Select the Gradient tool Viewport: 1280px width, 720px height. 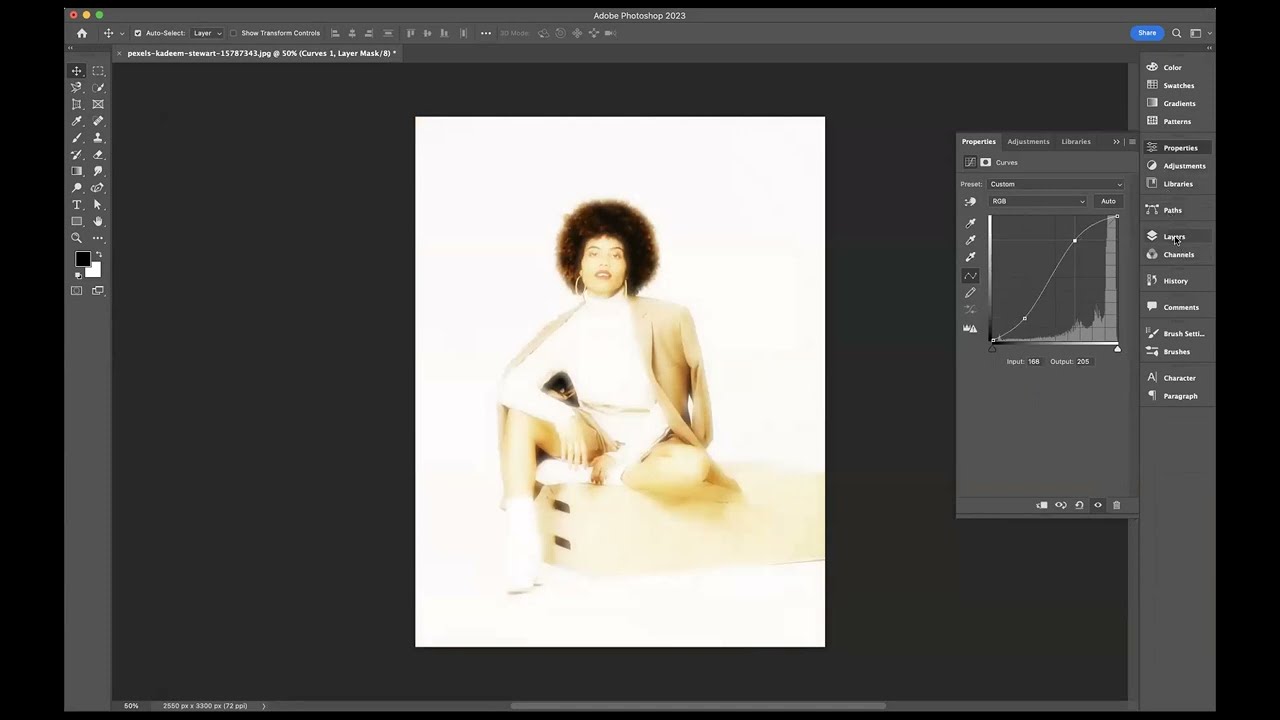coord(76,171)
